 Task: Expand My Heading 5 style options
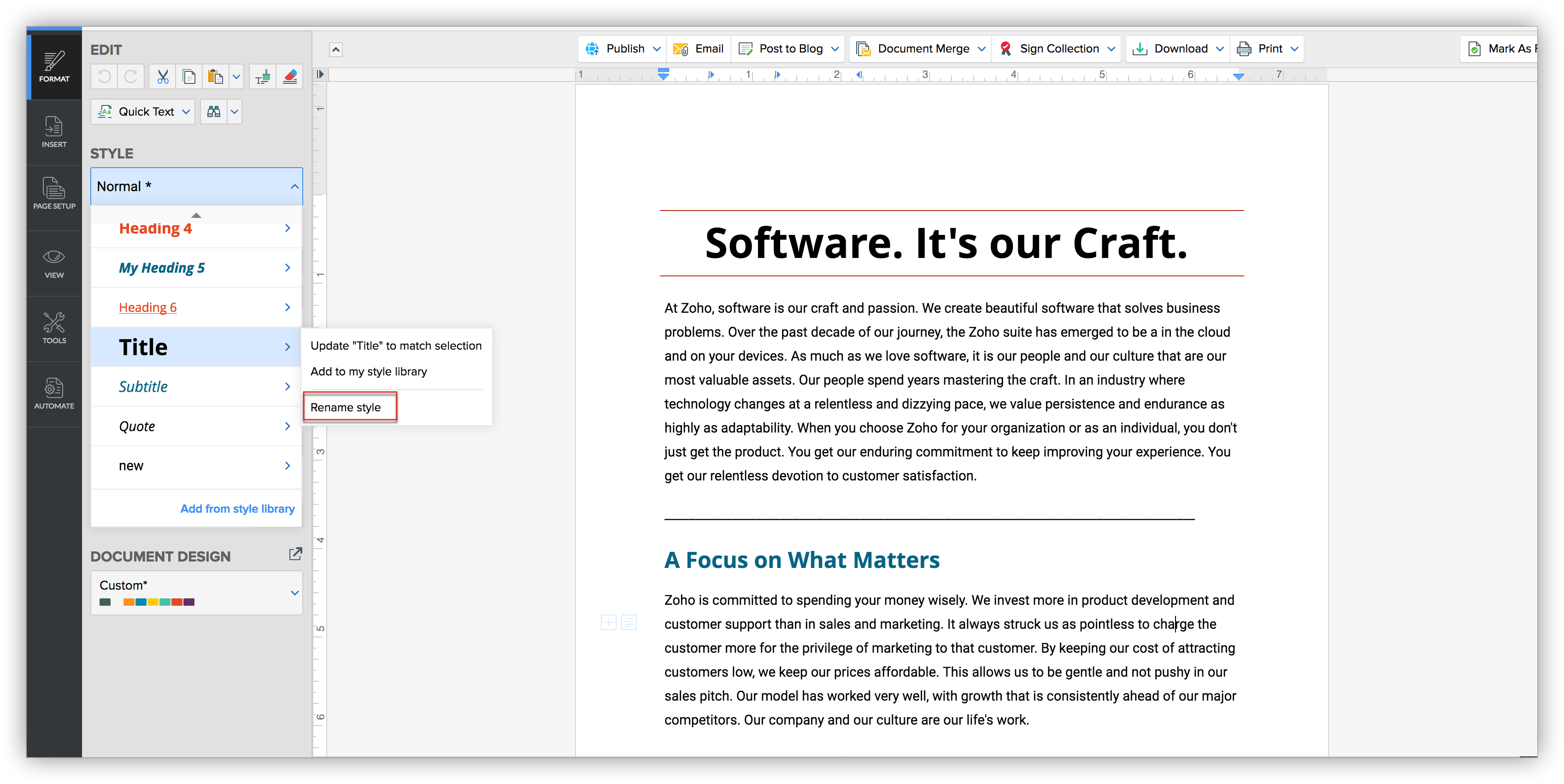[287, 268]
